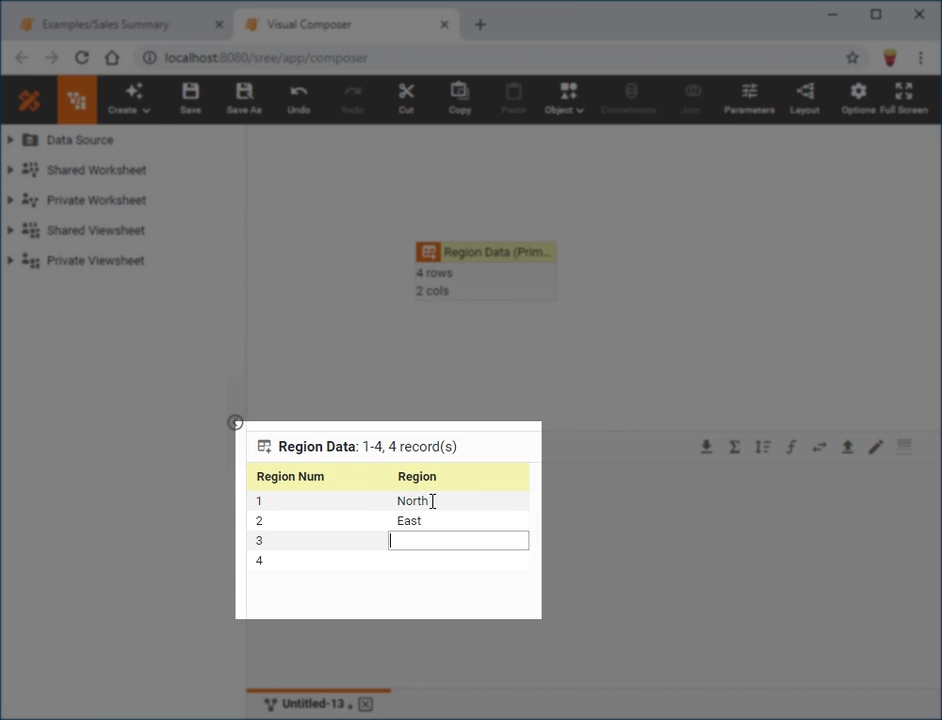Click the export upload arrow icon
942x720 pixels.
click(847, 447)
